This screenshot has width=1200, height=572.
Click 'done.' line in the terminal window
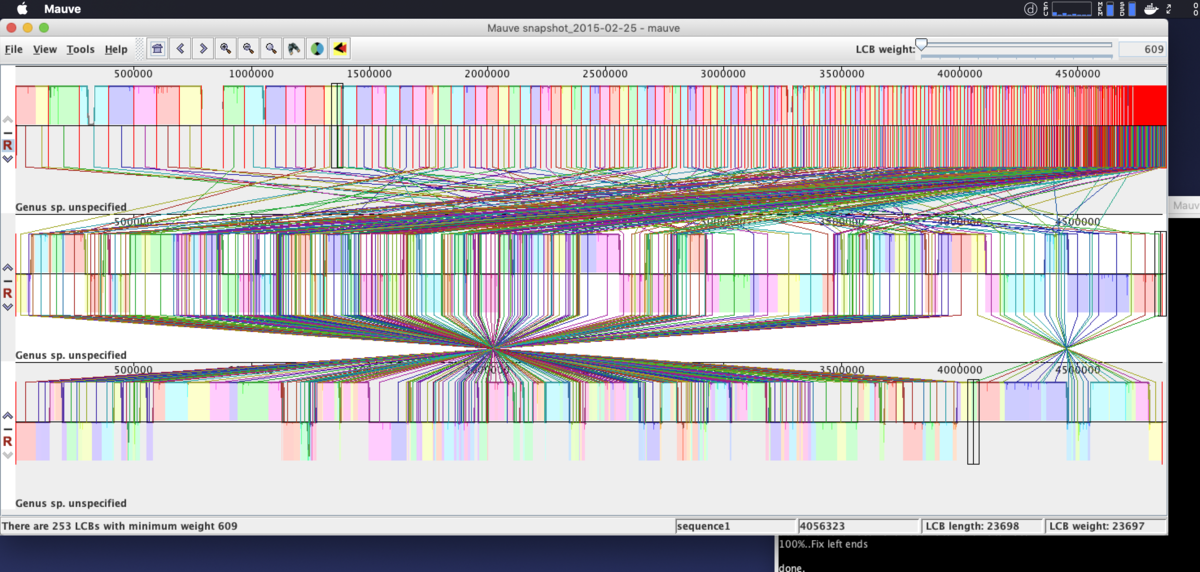tap(791, 567)
